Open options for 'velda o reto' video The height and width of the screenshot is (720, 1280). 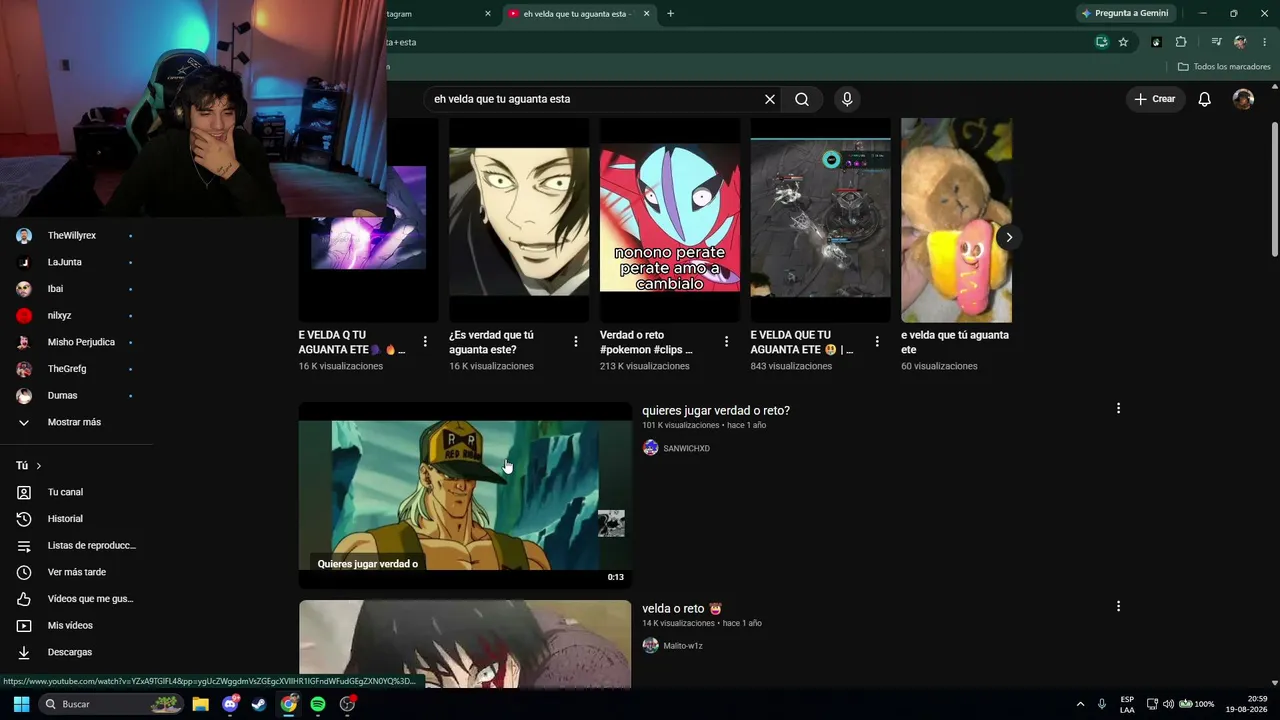[1118, 606]
